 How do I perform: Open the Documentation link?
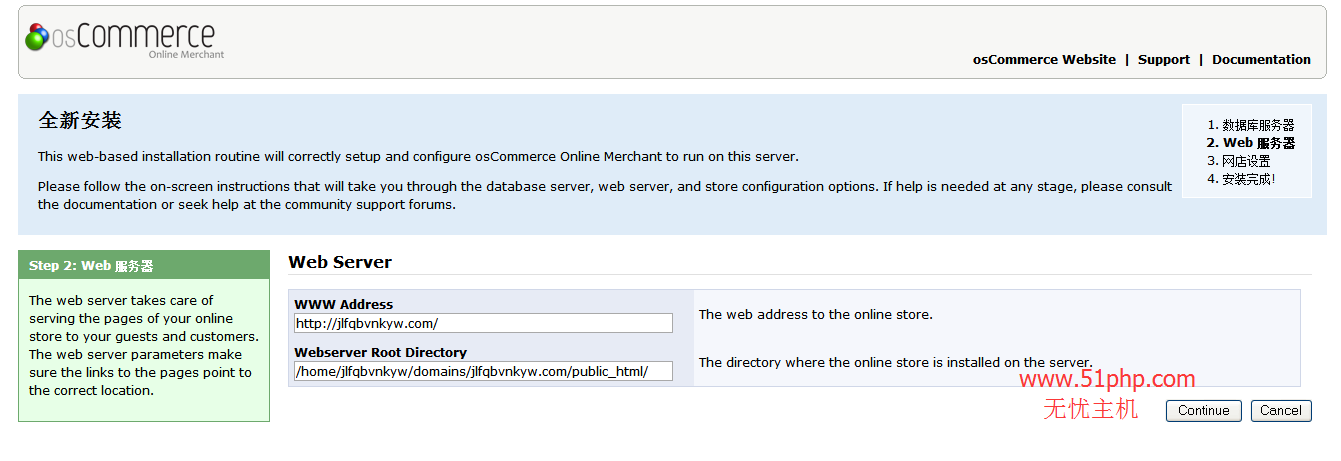(1261, 60)
